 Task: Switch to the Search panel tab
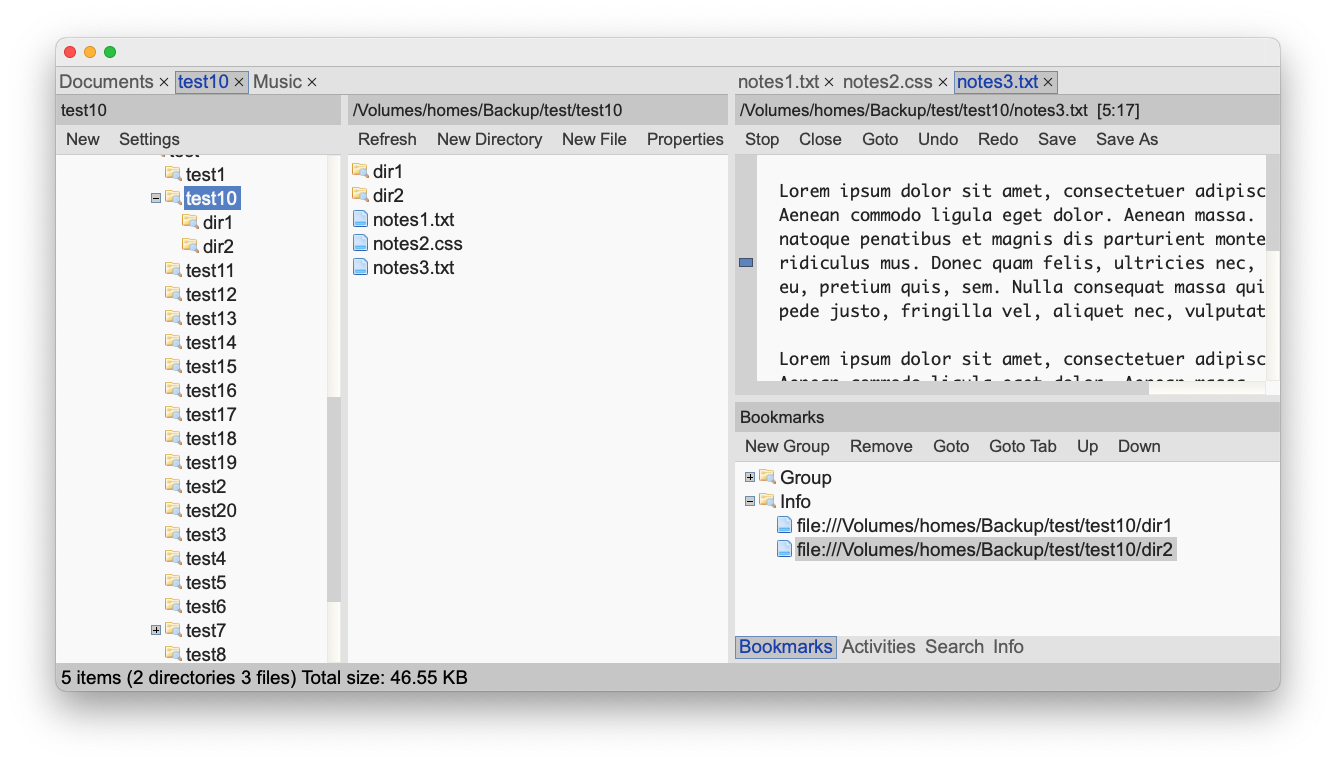(x=954, y=647)
